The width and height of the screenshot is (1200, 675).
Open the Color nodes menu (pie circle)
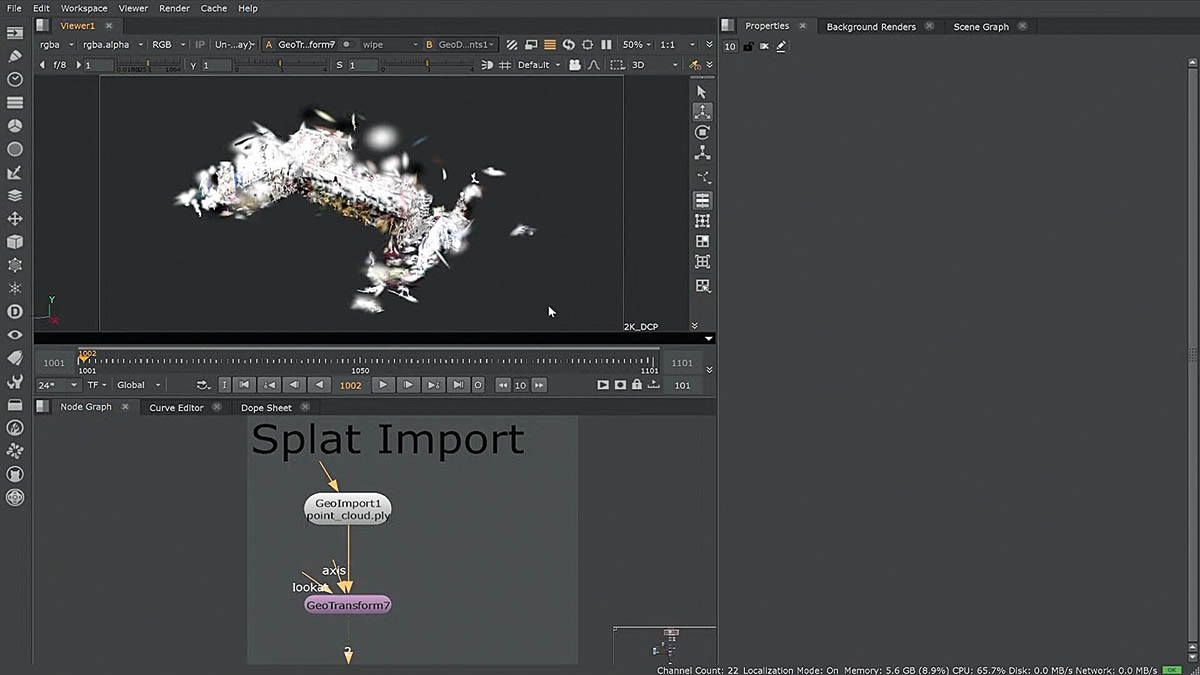pos(15,126)
